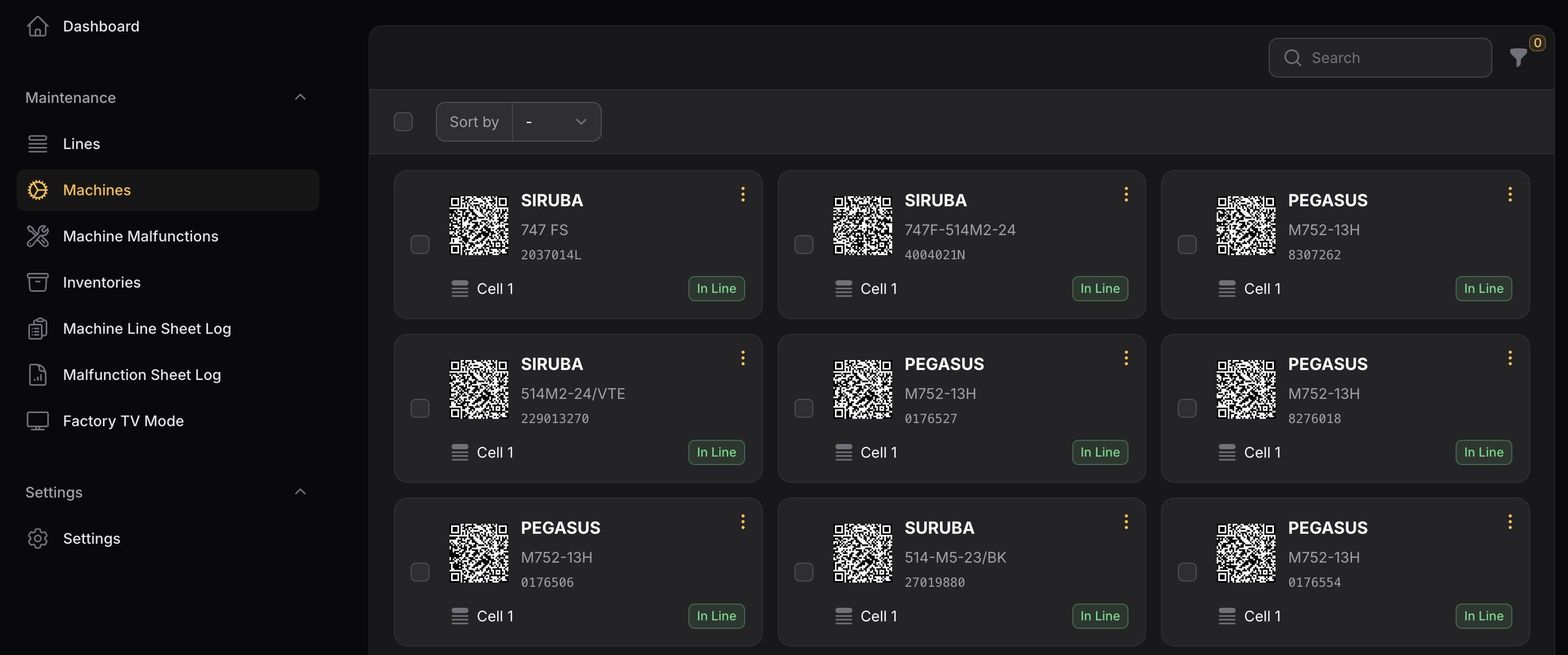The height and width of the screenshot is (655, 1568).
Task: Go to Lines in the sidebar
Action: [81, 143]
